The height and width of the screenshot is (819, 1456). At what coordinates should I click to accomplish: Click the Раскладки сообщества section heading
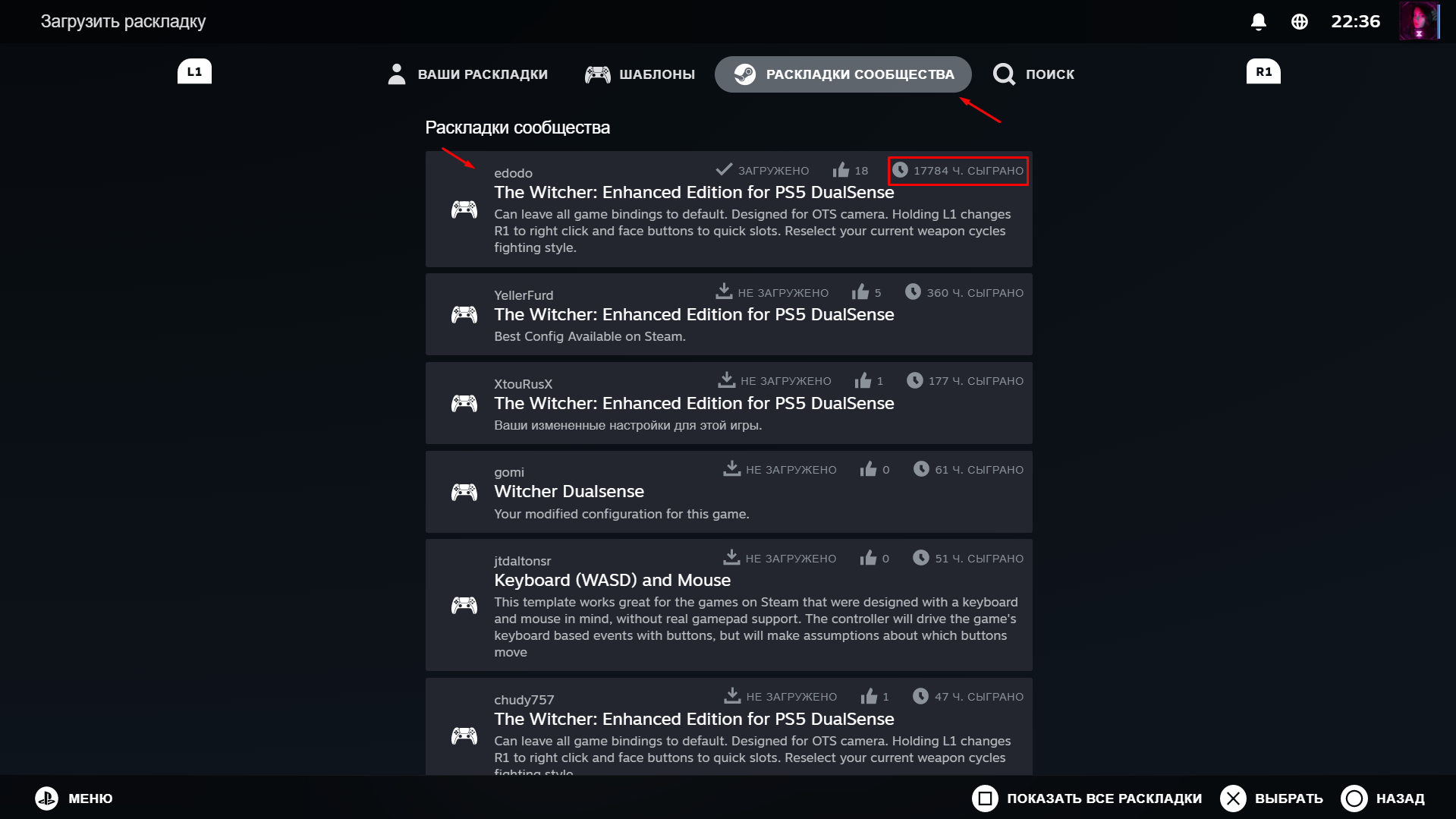[x=517, y=128]
